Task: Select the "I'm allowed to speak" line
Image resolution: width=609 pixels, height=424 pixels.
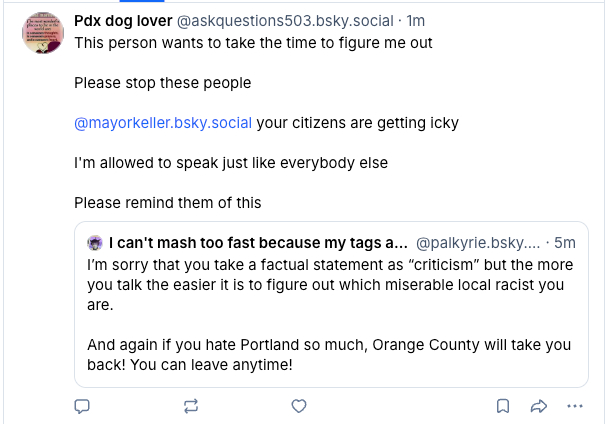Action: pos(231,162)
